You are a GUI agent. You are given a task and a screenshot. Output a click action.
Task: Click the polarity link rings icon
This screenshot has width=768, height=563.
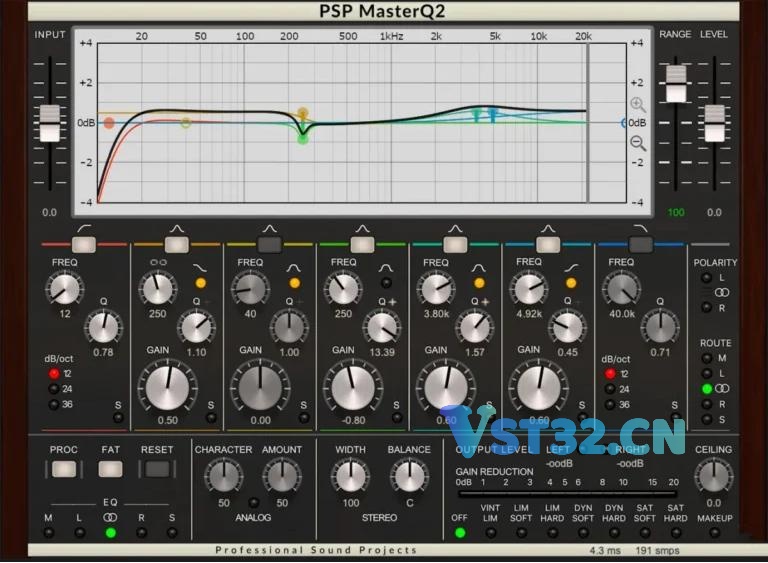(x=722, y=293)
